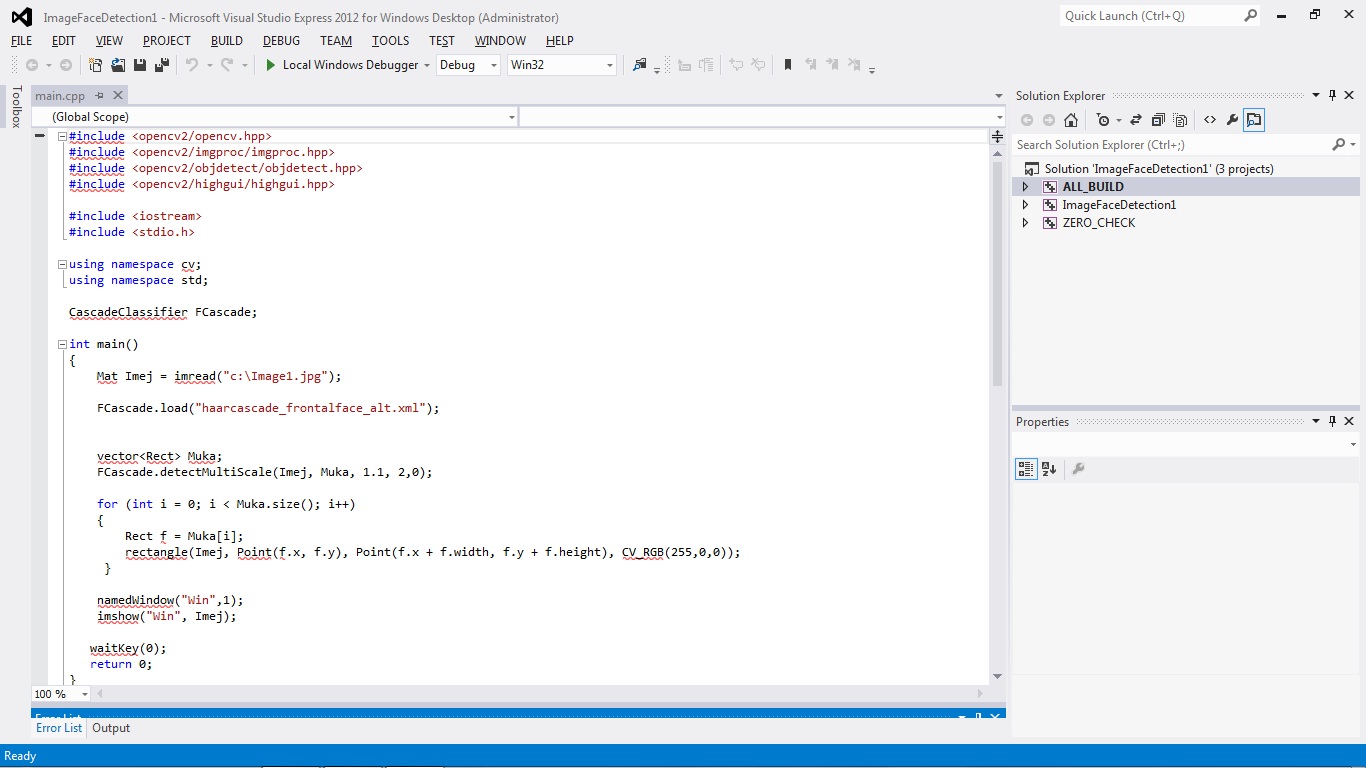Click the Home icon in Solution Explorer
Image resolution: width=1366 pixels, height=768 pixels.
(1071, 120)
